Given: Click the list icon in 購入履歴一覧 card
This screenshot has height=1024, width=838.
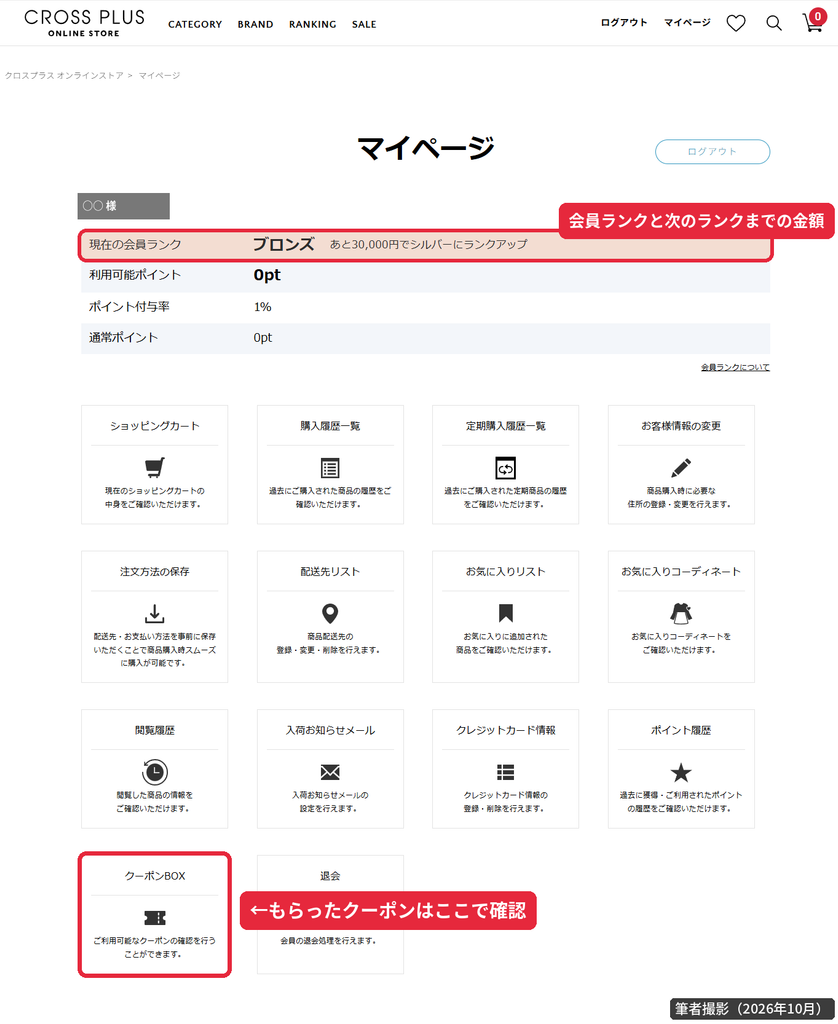Looking at the screenshot, I should click(330, 468).
